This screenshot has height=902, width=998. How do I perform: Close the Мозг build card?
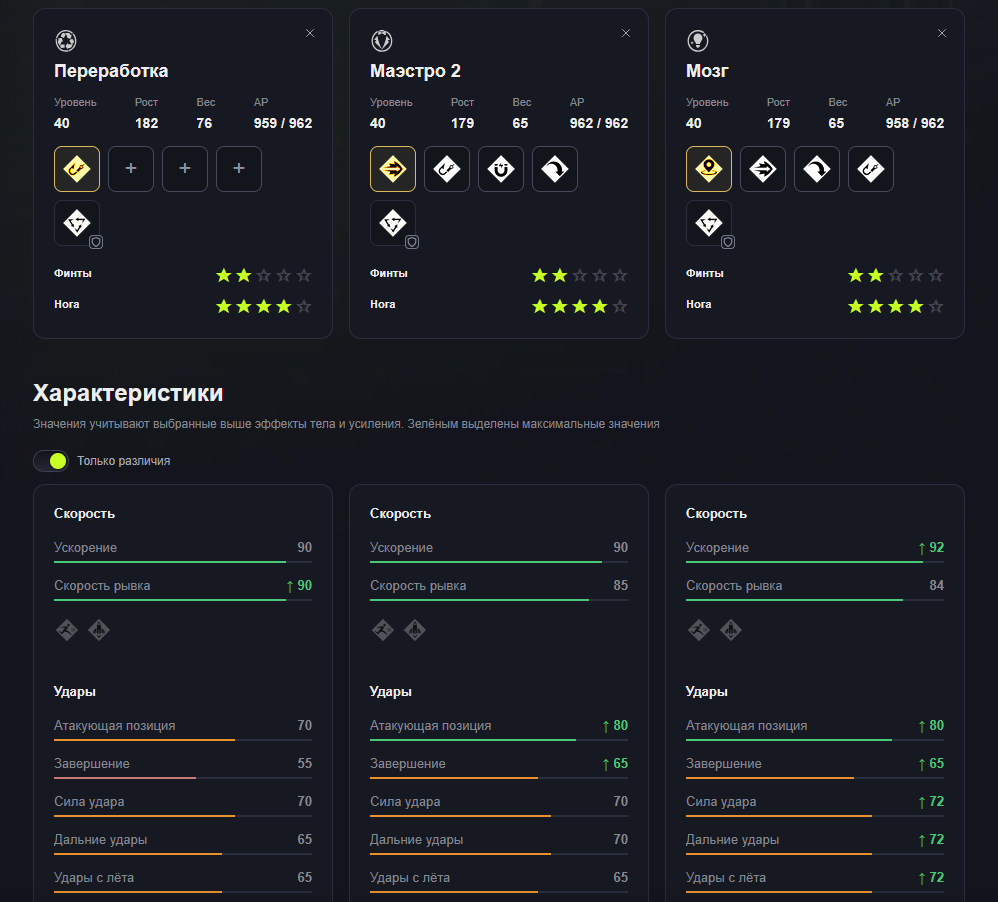click(941, 33)
